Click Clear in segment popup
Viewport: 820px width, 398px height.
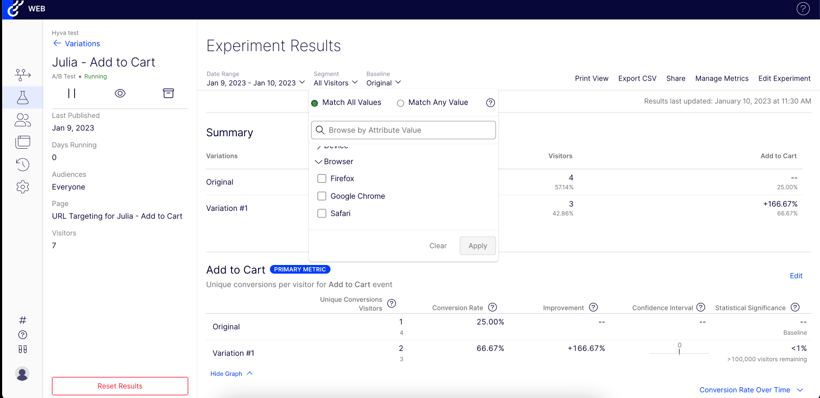click(438, 246)
